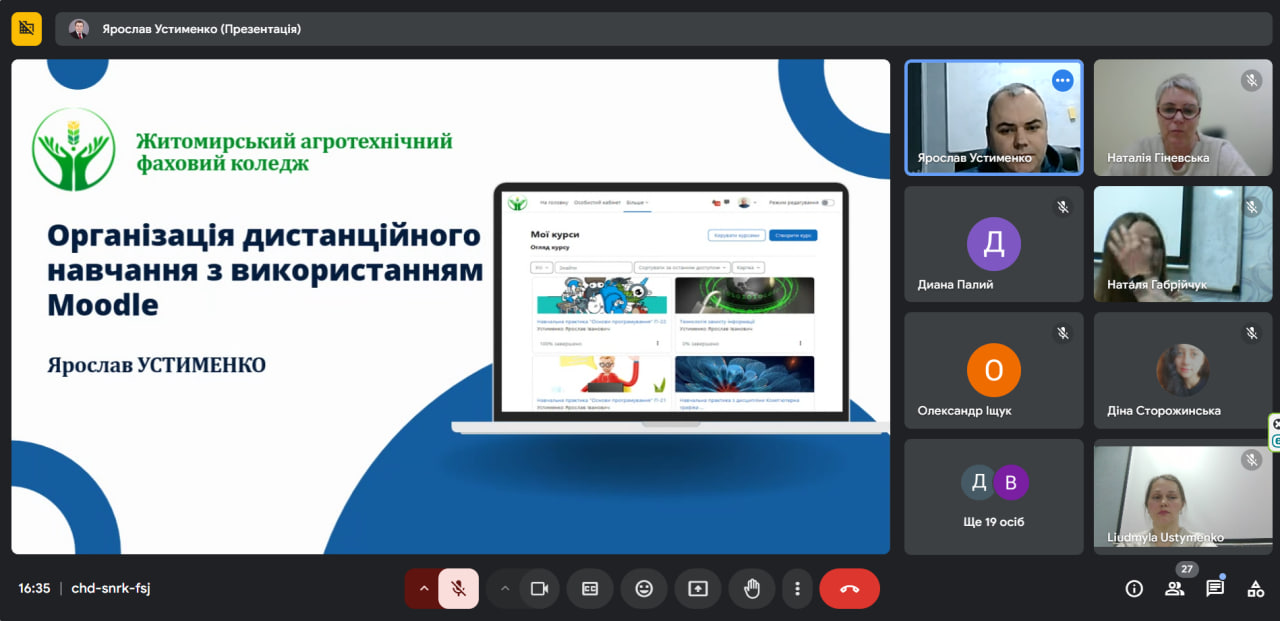
Task: Click the present now screen-share button
Action: [x=698, y=589]
